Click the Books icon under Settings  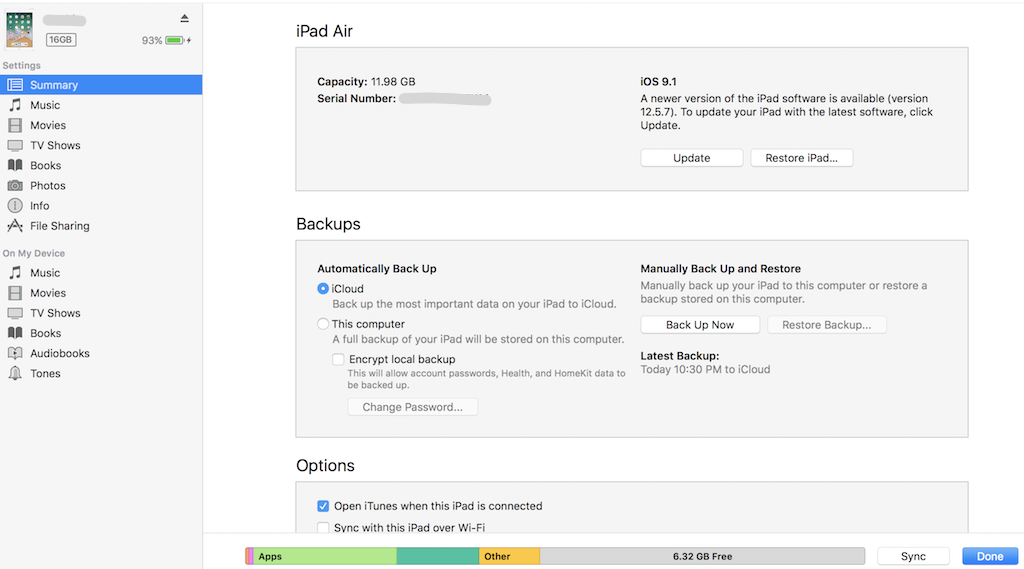coord(15,165)
